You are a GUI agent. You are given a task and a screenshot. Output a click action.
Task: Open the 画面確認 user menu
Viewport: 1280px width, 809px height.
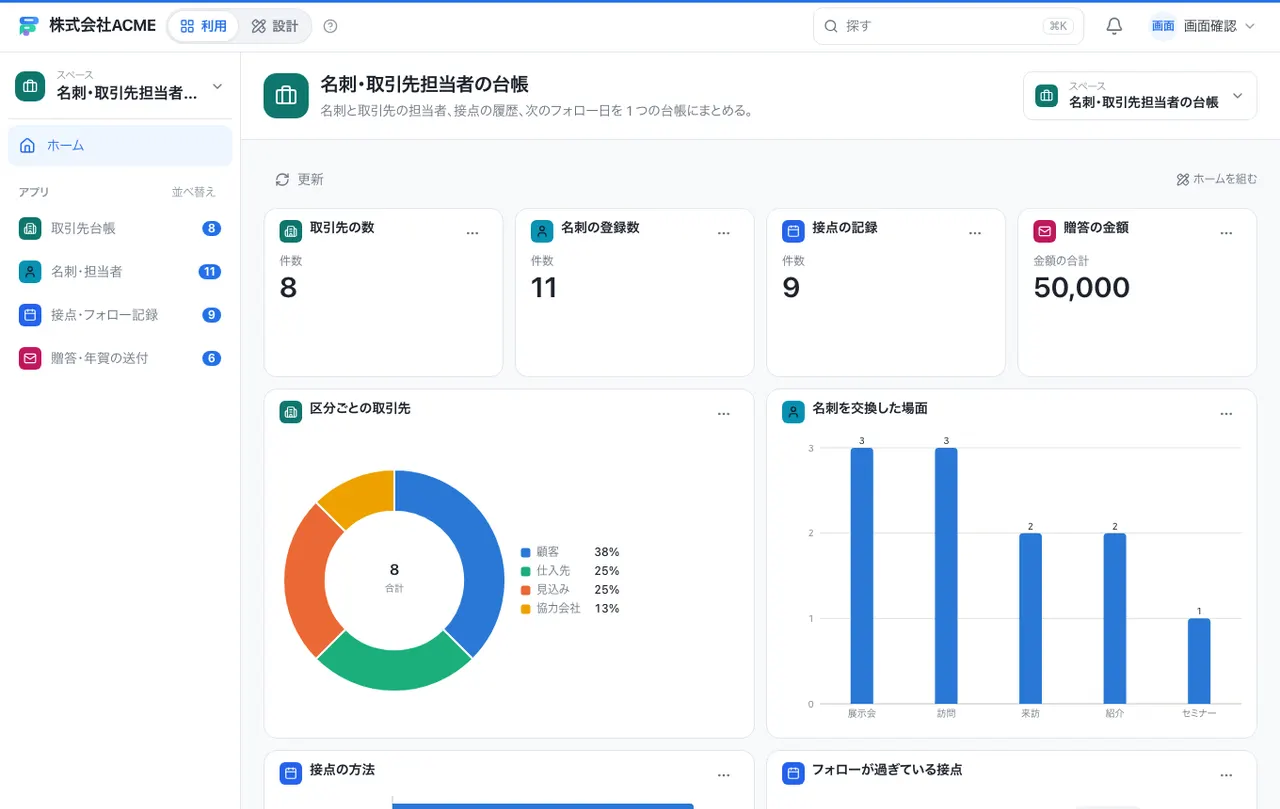pos(1202,26)
